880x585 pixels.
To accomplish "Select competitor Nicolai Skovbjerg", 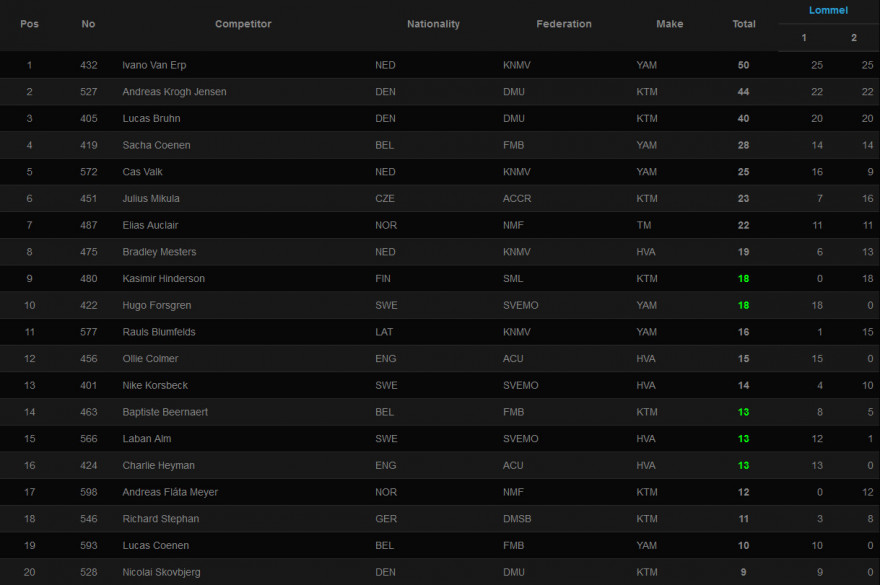I will coord(162,572).
